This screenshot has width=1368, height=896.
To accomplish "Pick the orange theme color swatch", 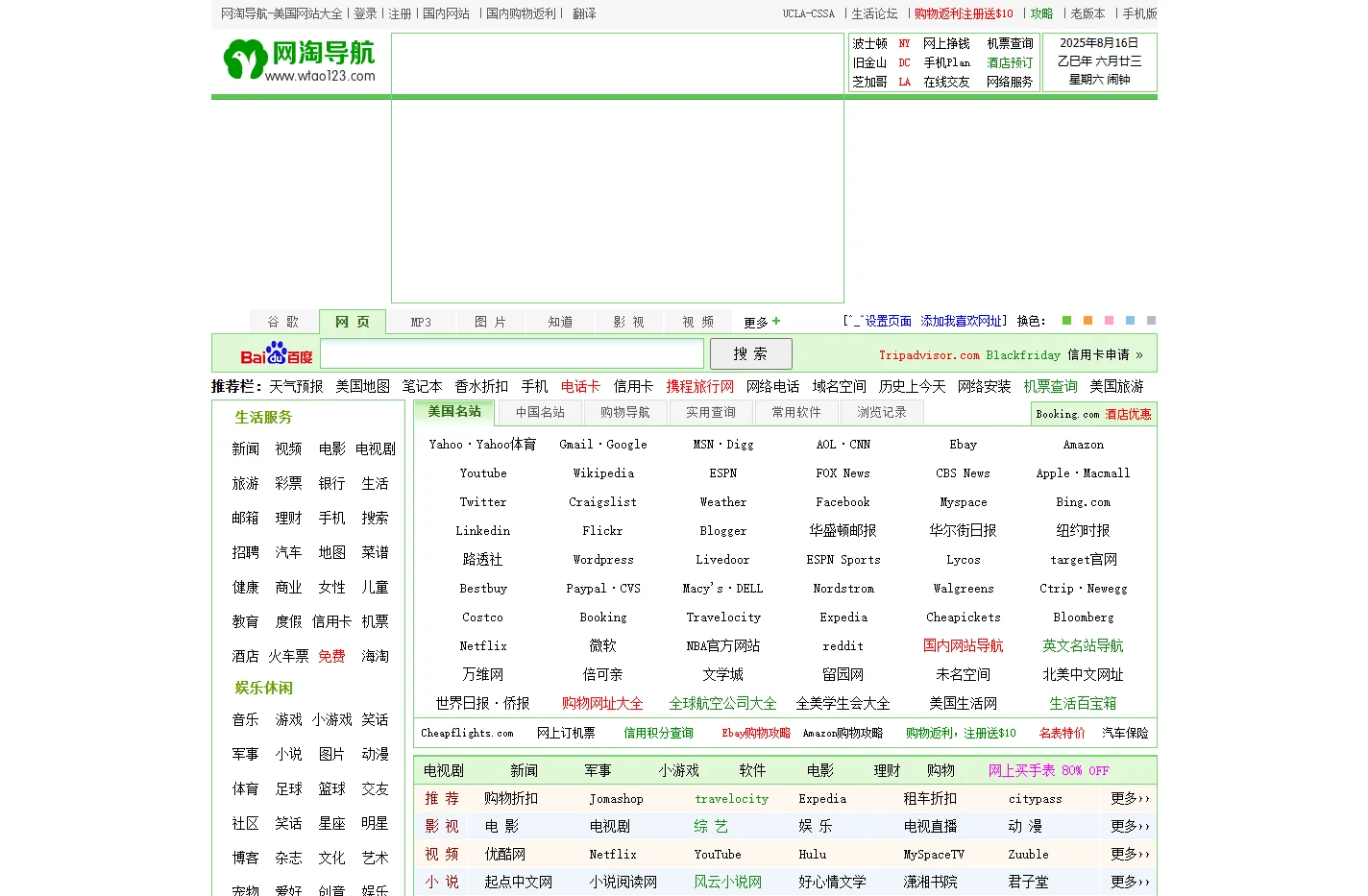I will (x=1087, y=321).
